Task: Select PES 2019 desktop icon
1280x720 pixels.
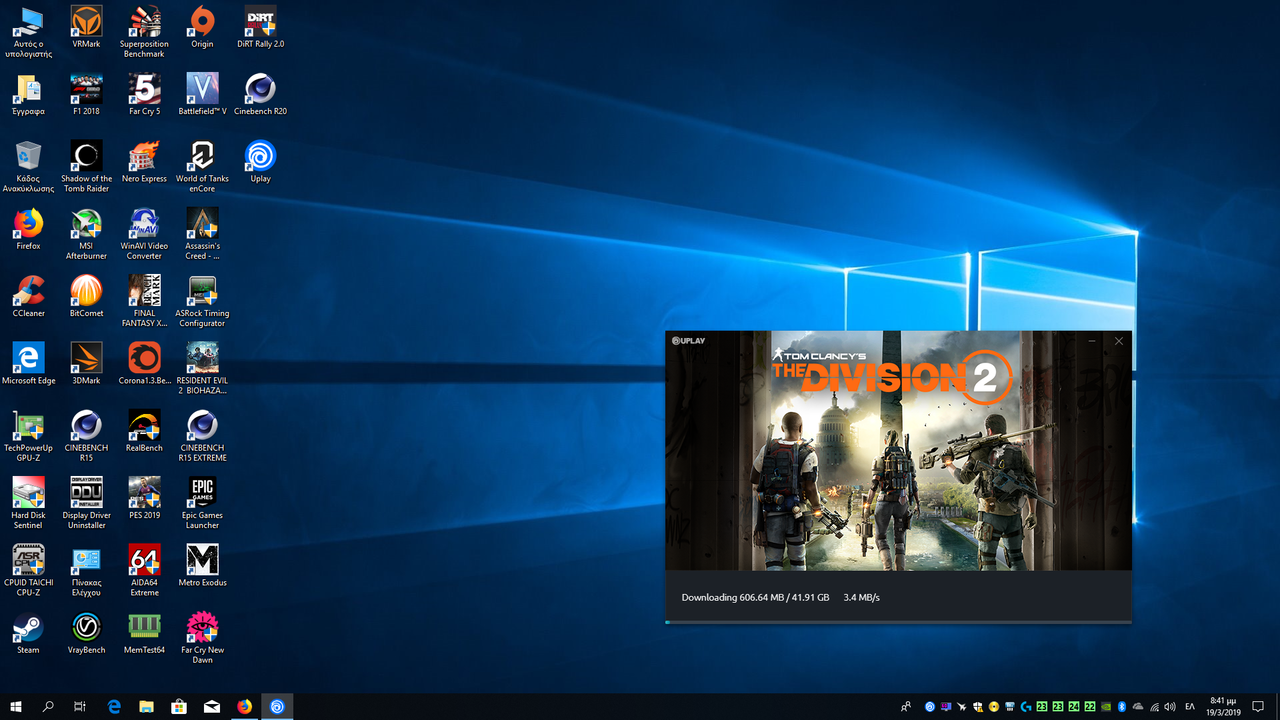Action: [x=144, y=498]
